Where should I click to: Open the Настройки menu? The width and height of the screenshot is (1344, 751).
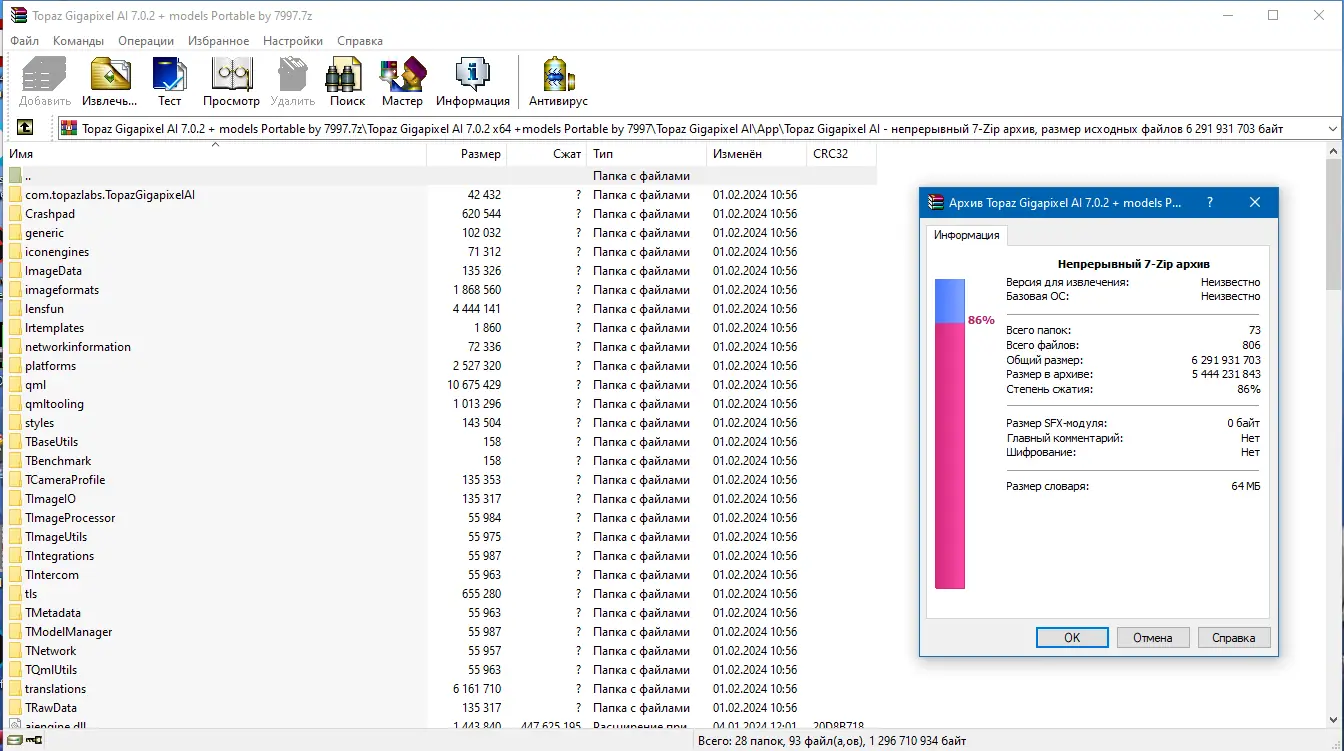pyautogui.click(x=293, y=41)
